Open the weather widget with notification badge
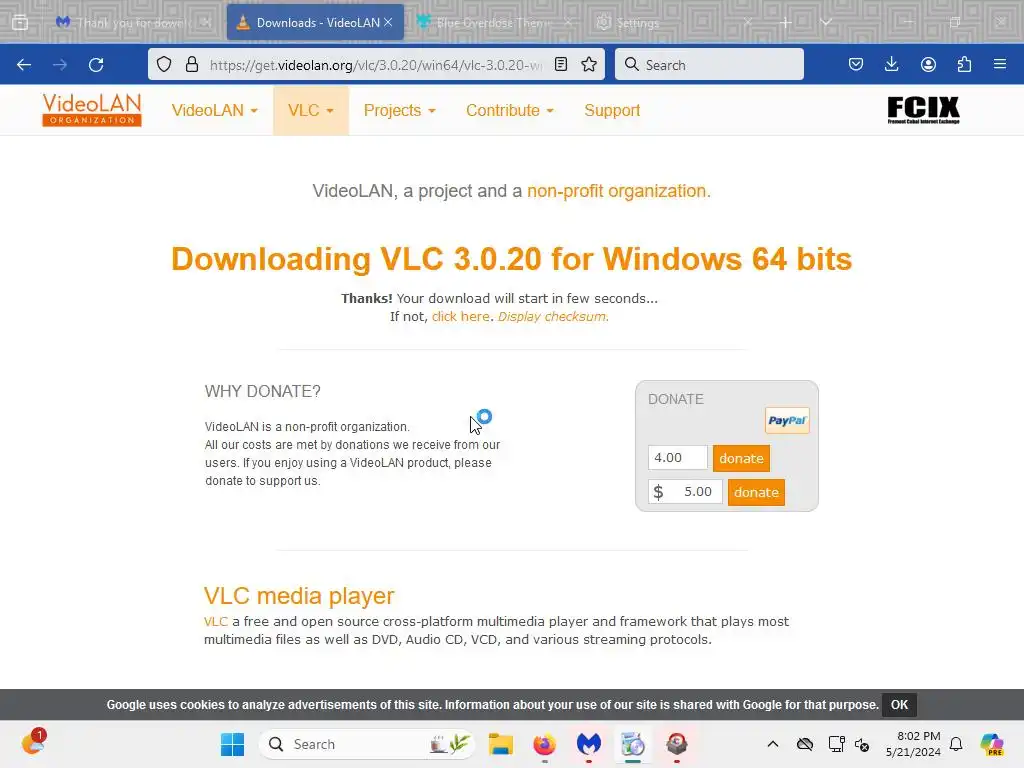Viewport: 1024px width, 768px height. pyautogui.click(x=33, y=743)
